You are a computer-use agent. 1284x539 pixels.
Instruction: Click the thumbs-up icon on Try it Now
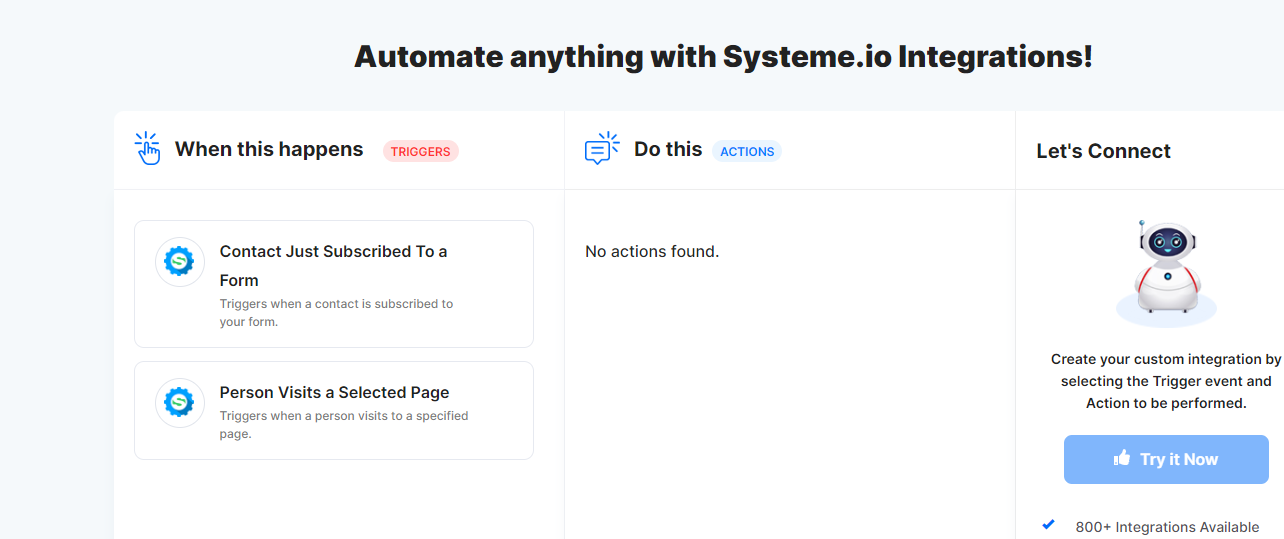tap(1122, 459)
